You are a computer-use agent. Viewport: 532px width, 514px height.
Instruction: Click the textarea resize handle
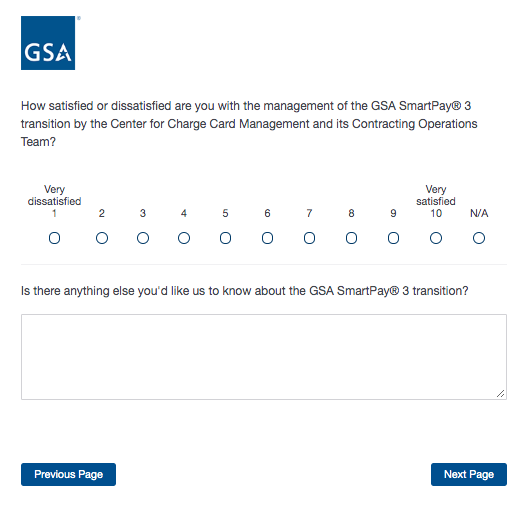[x=500, y=394]
